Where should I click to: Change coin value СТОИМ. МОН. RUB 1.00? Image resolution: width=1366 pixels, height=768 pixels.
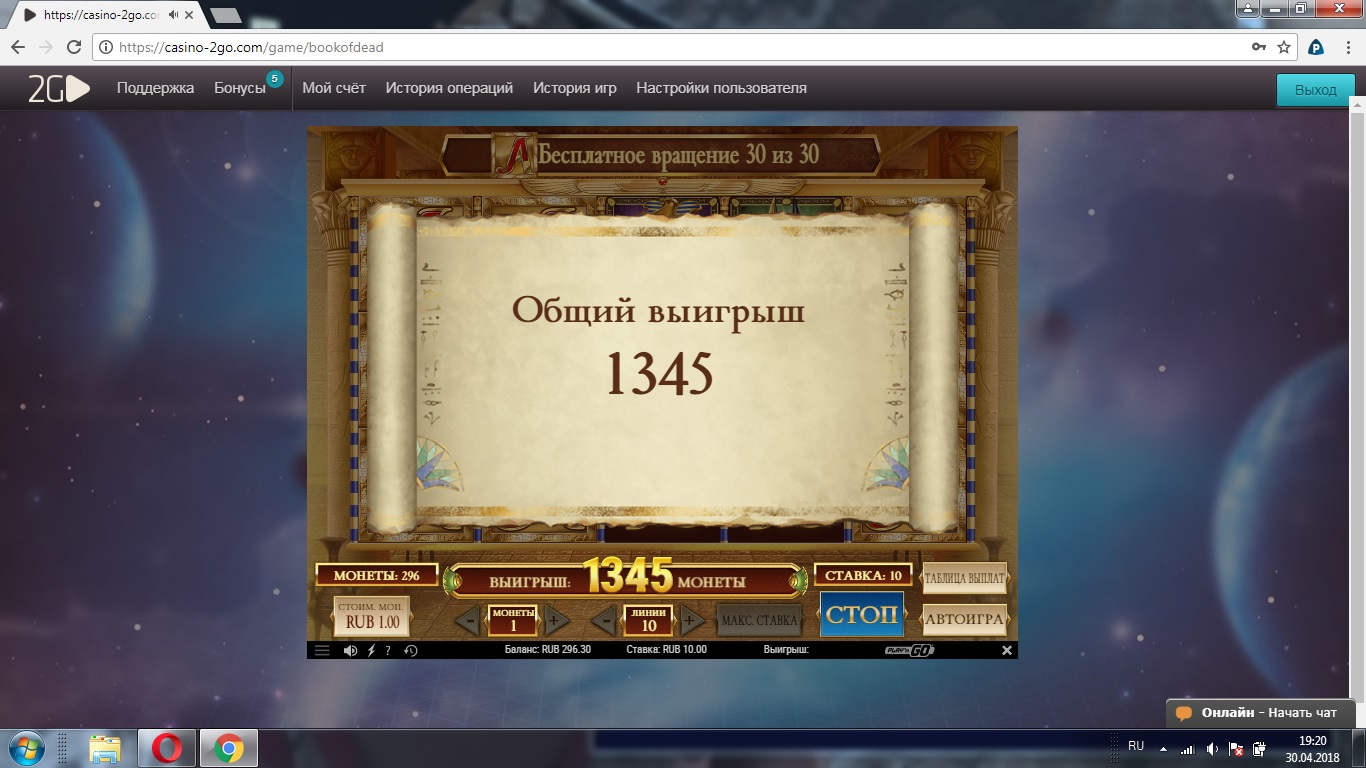pyautogui.click(x=371, y=616)
